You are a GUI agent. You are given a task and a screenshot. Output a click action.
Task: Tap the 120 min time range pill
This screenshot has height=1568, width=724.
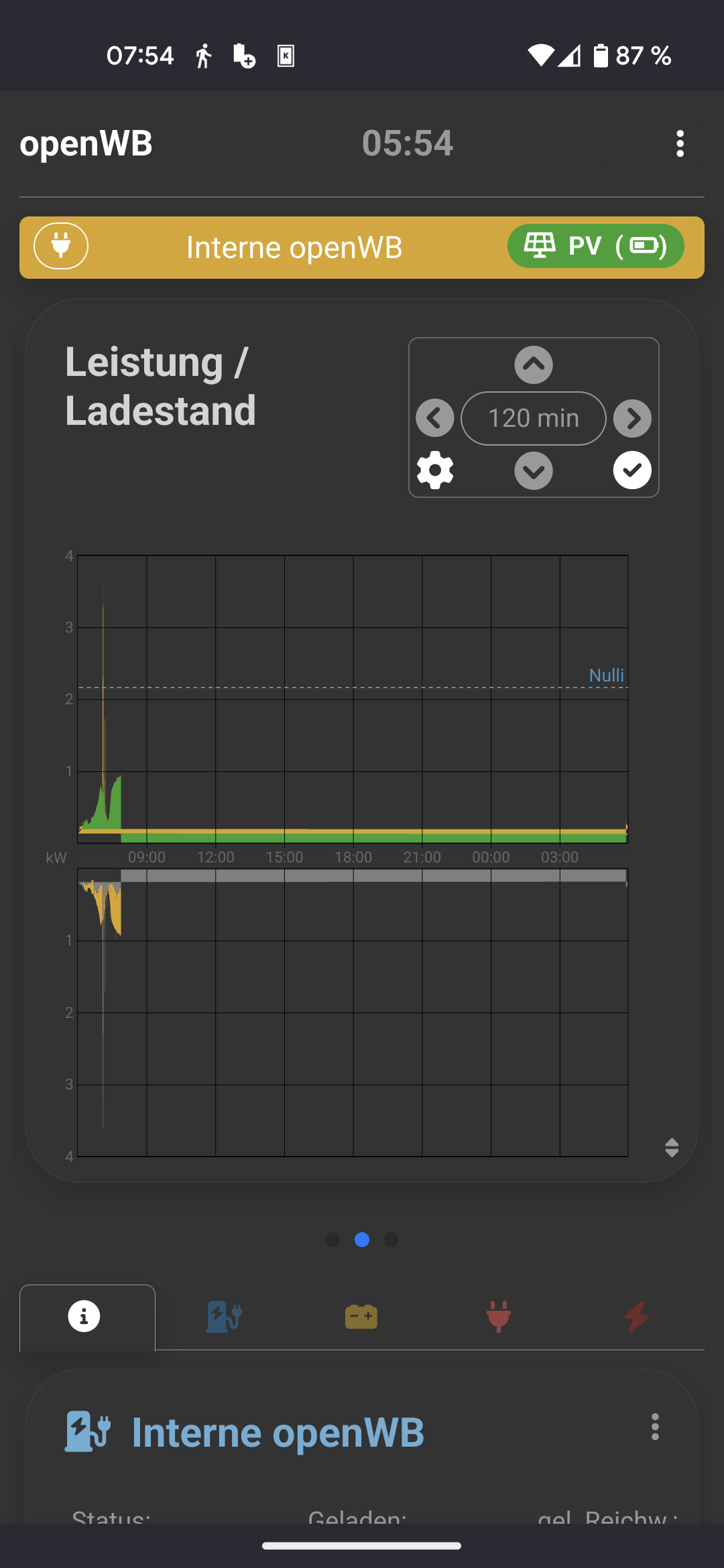pos(534,418)
